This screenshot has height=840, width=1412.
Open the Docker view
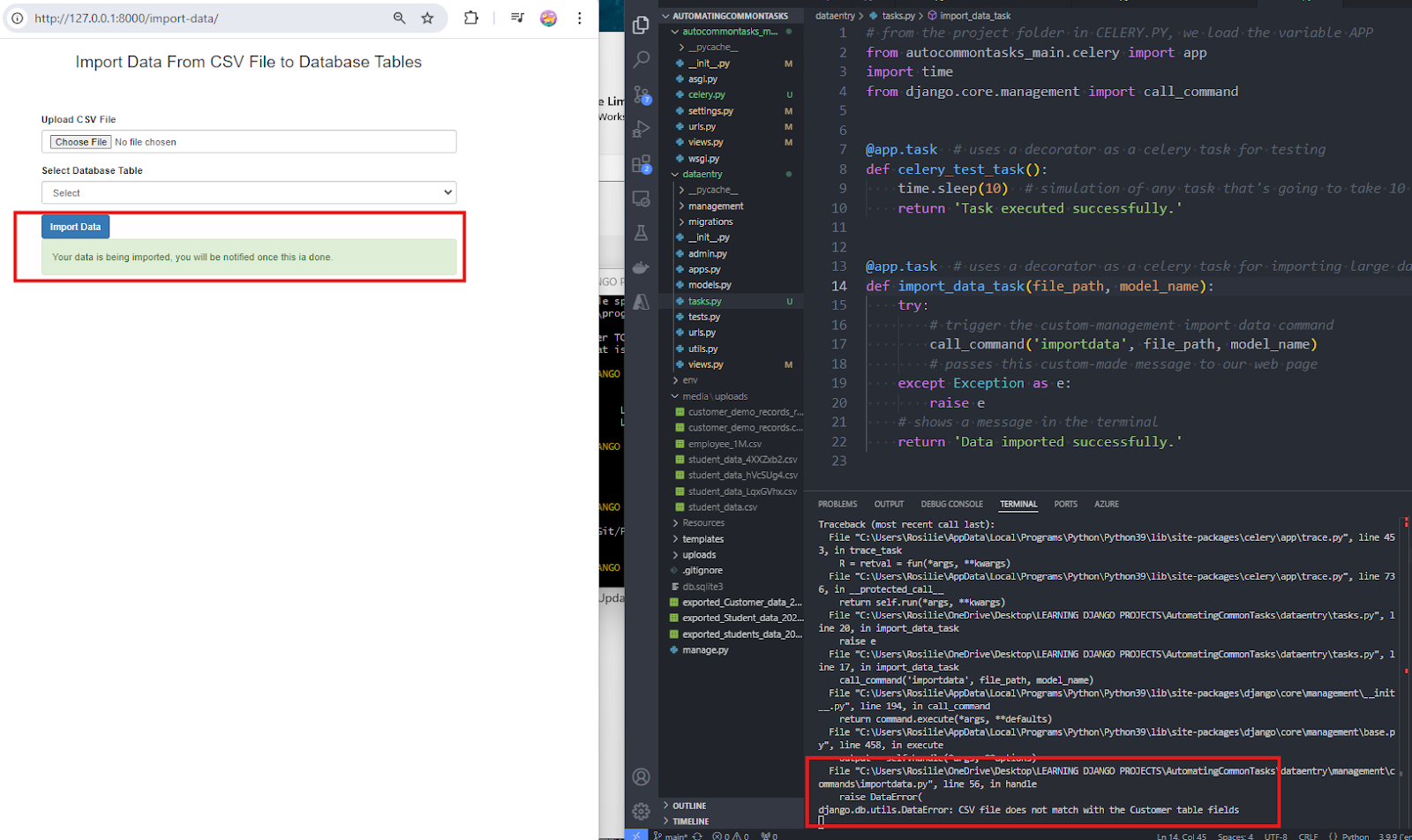pos(642,267)
